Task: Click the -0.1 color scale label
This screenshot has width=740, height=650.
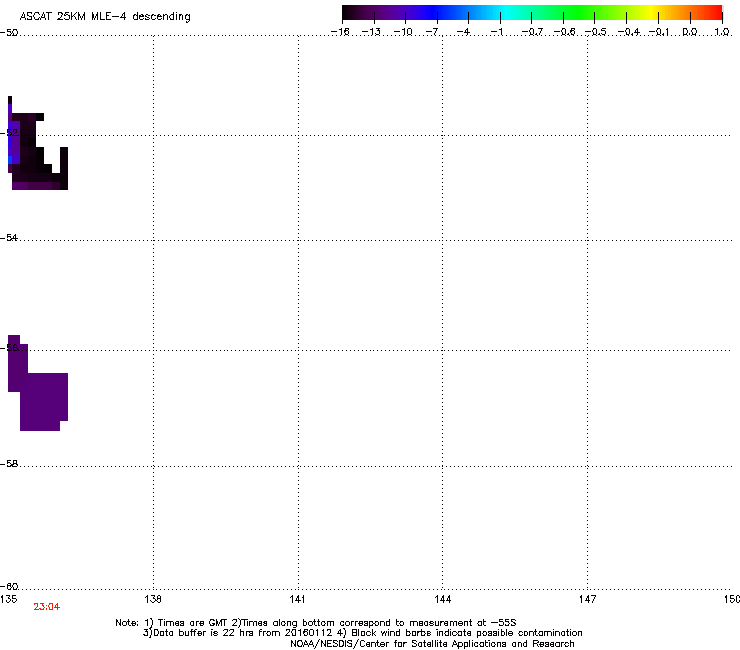Action: click(659, 32)
